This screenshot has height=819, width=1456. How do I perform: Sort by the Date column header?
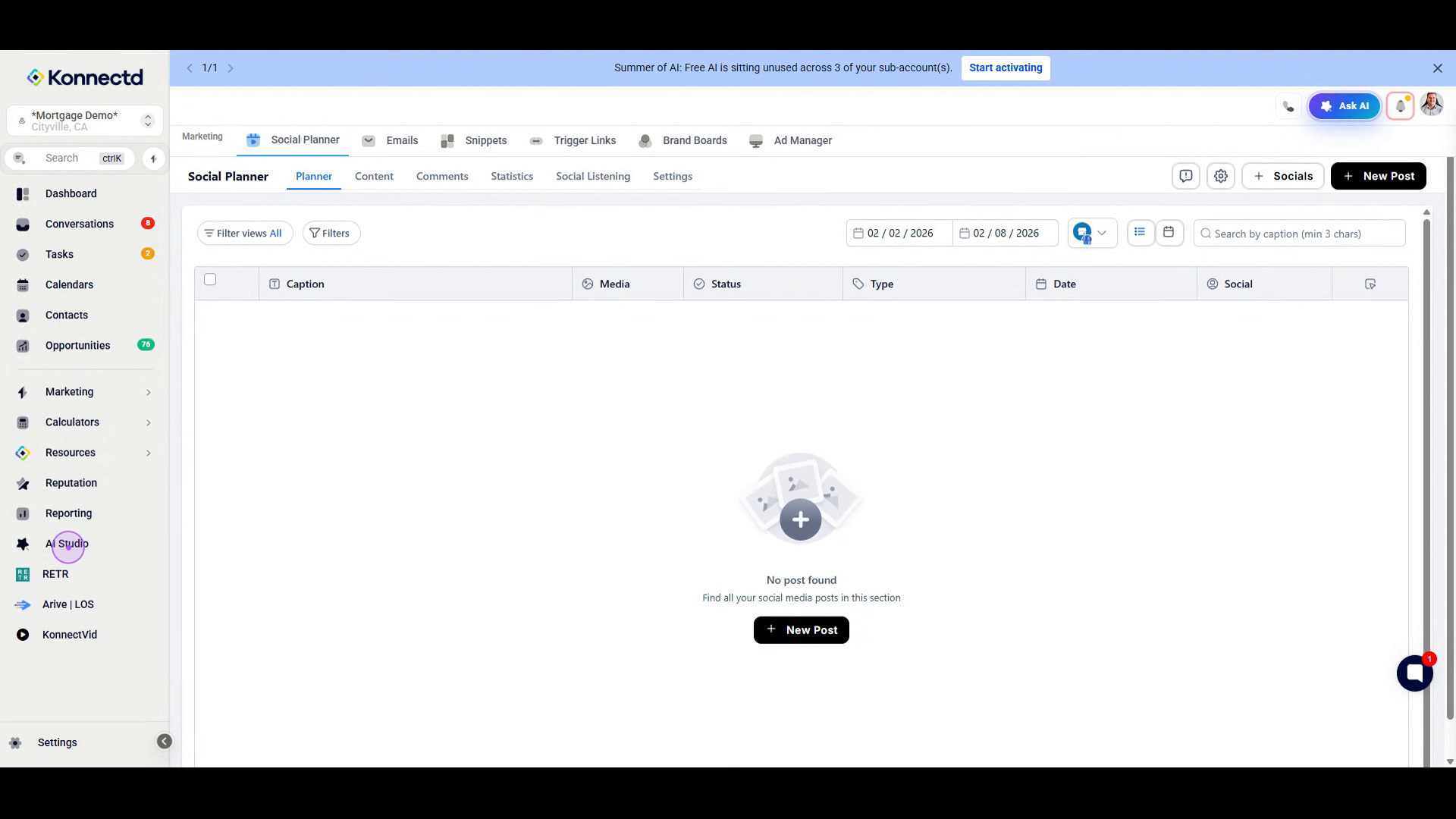pyautogui.click(x=1111, y=284)
